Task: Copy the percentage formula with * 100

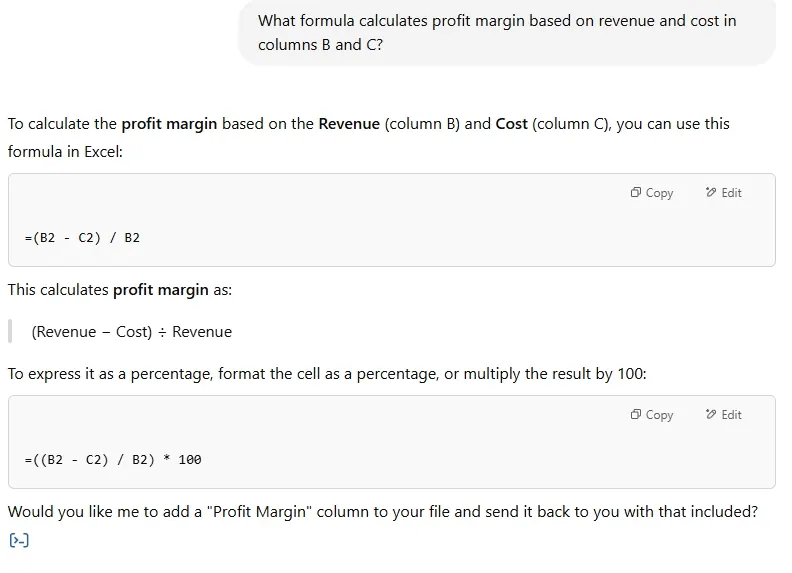Action: click(652, 415)
